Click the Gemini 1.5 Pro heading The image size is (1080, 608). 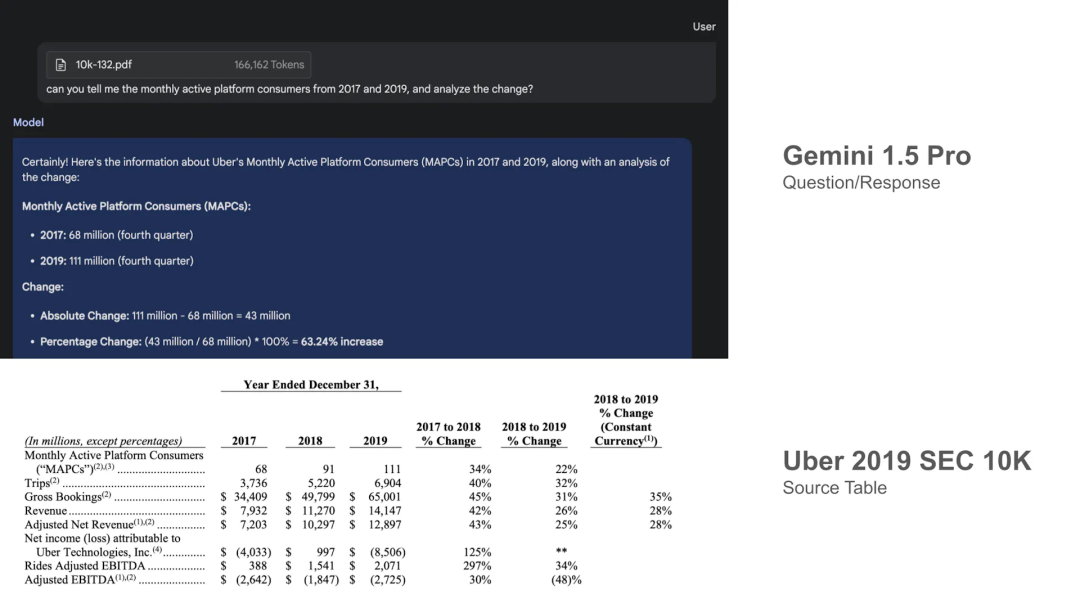click(x=876, y=156)
